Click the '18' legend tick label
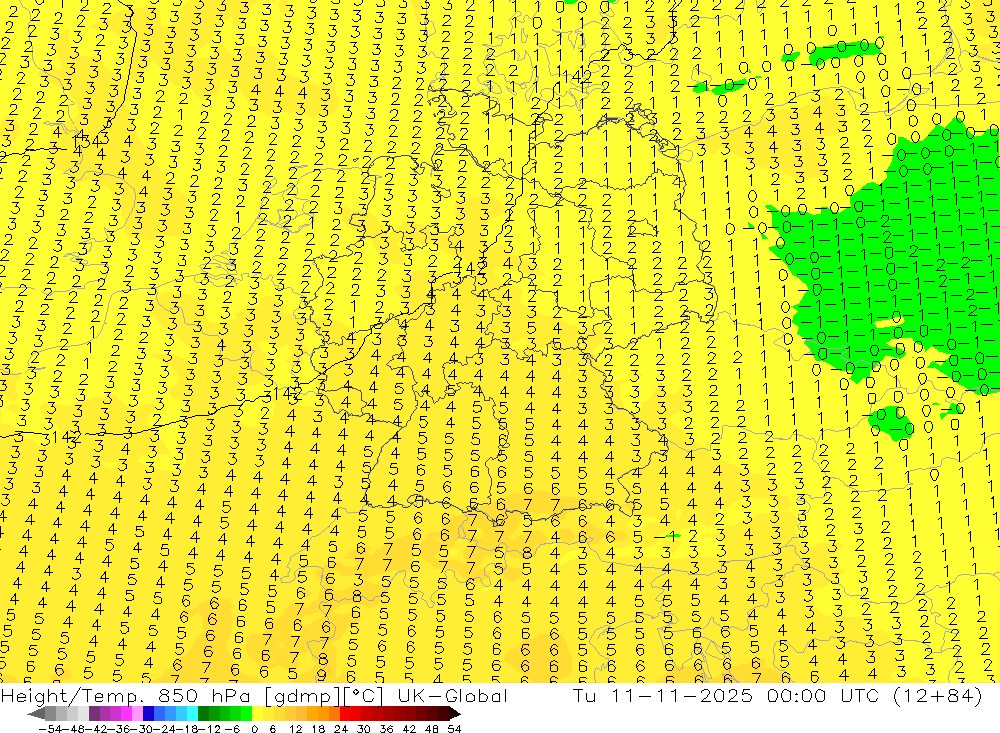This screenshot has height=733, width=1000. 318,729
